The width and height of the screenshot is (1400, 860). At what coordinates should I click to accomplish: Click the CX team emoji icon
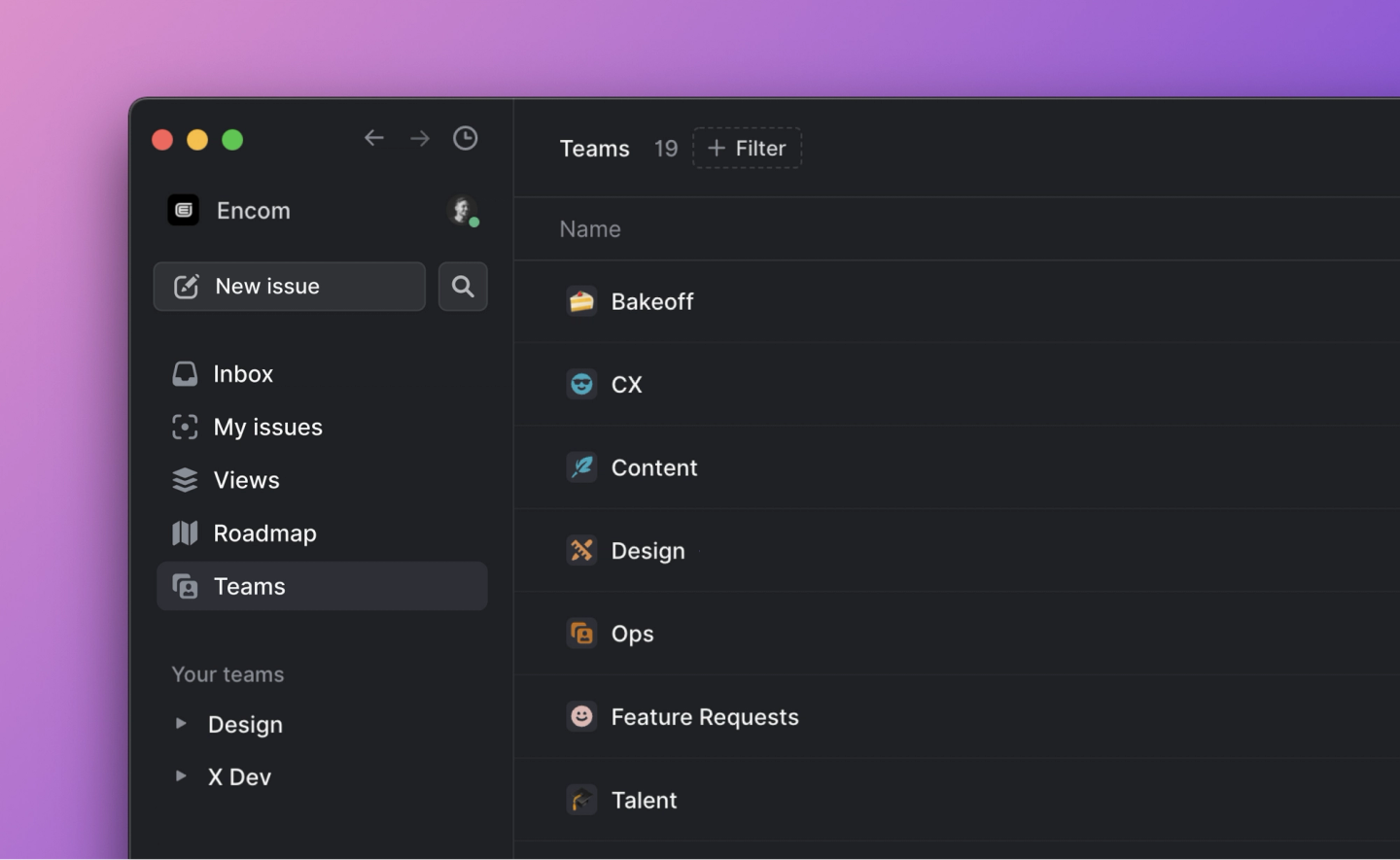coord(581,384)
